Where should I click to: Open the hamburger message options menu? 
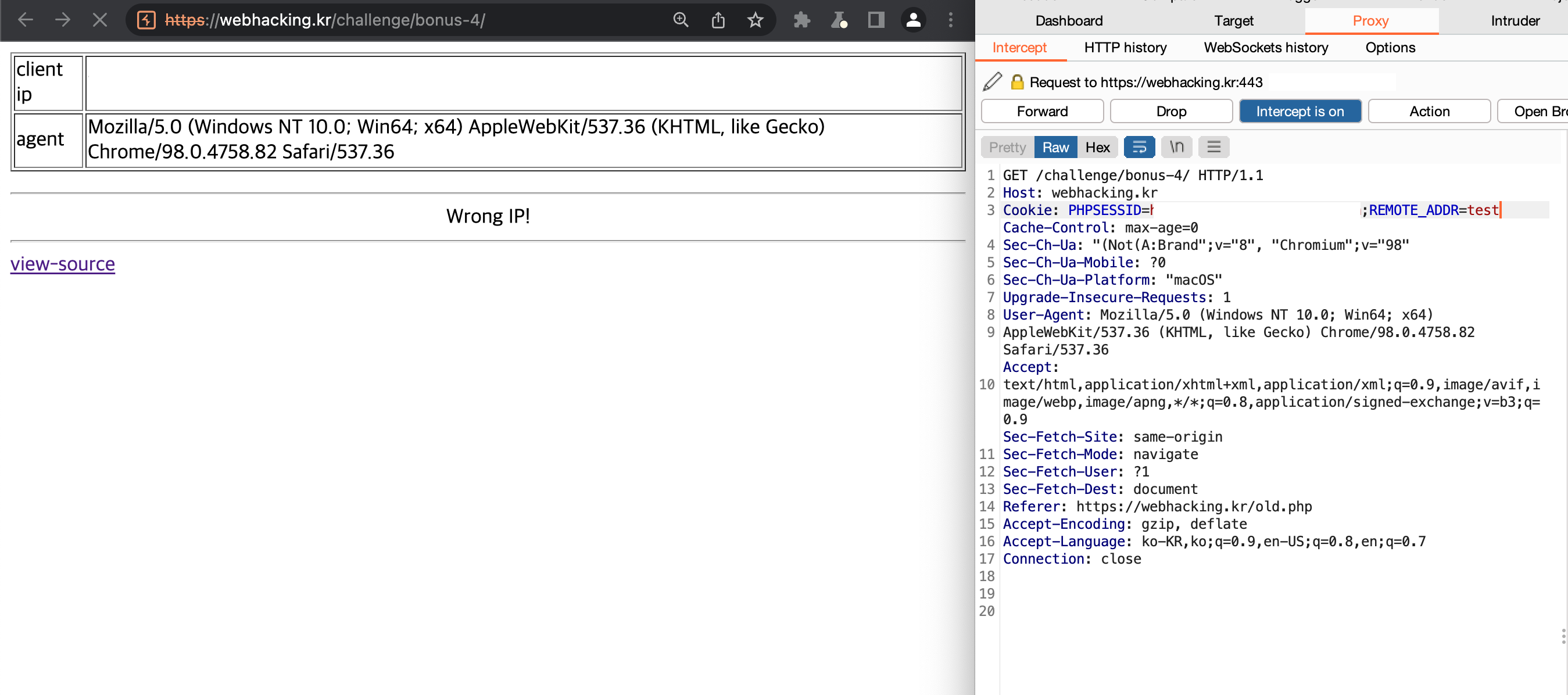click(x=1213, y=147)
